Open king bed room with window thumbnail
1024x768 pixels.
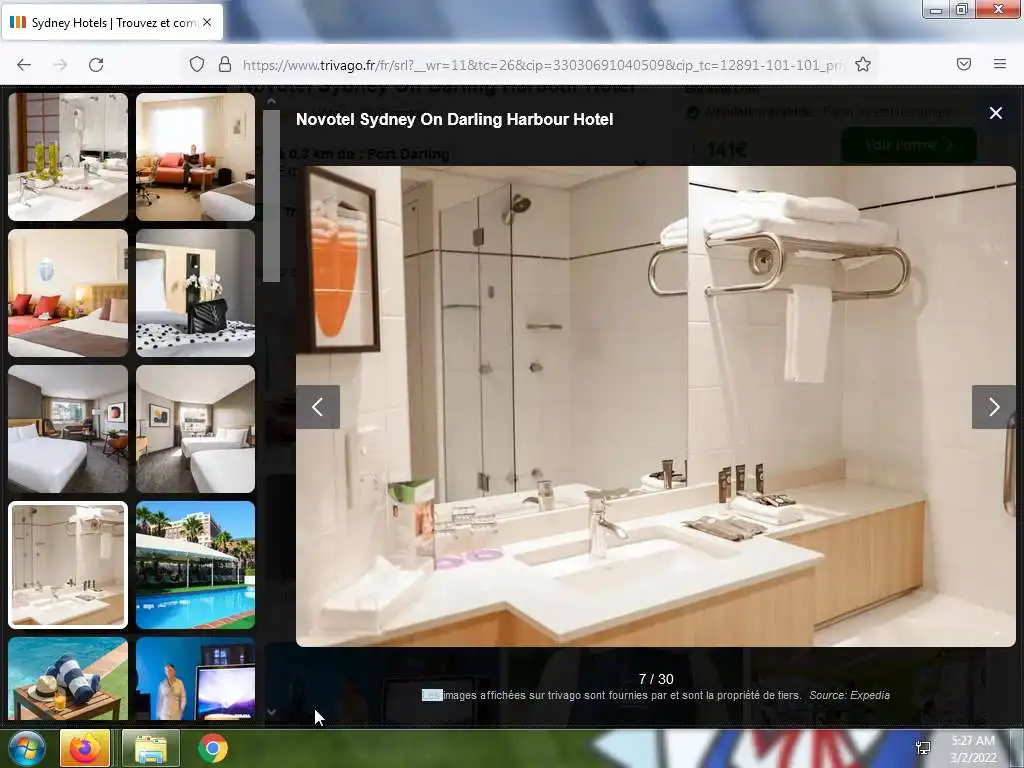pyautogui.click(x=68, y=428)
